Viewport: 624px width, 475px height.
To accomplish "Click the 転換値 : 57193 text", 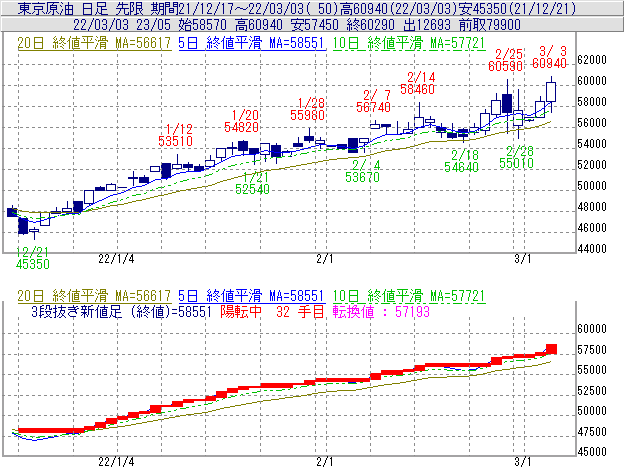I will pyautogui.click(x=381, y=311).
